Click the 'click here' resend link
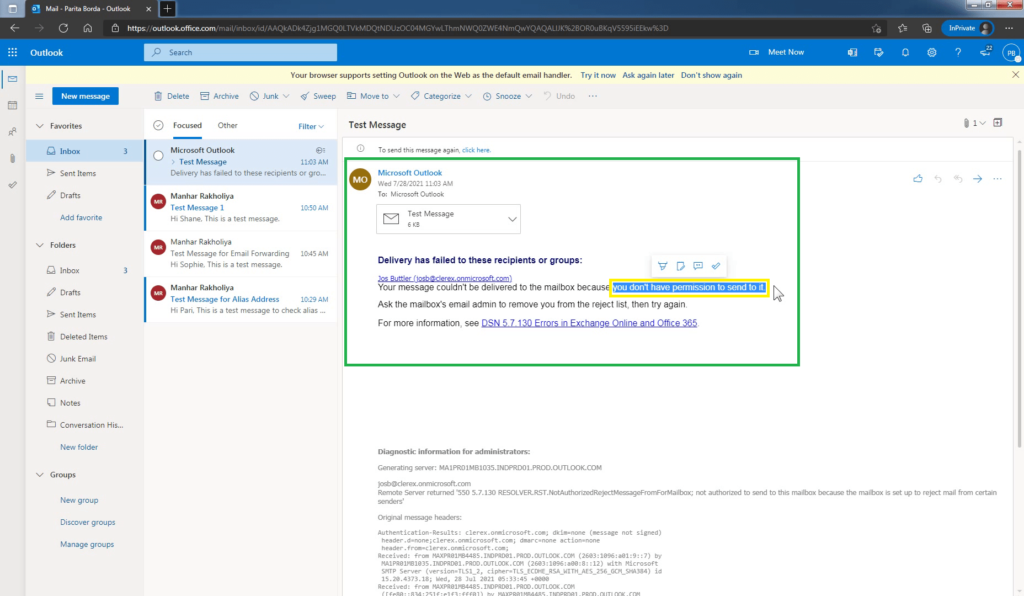 point(475,150)
